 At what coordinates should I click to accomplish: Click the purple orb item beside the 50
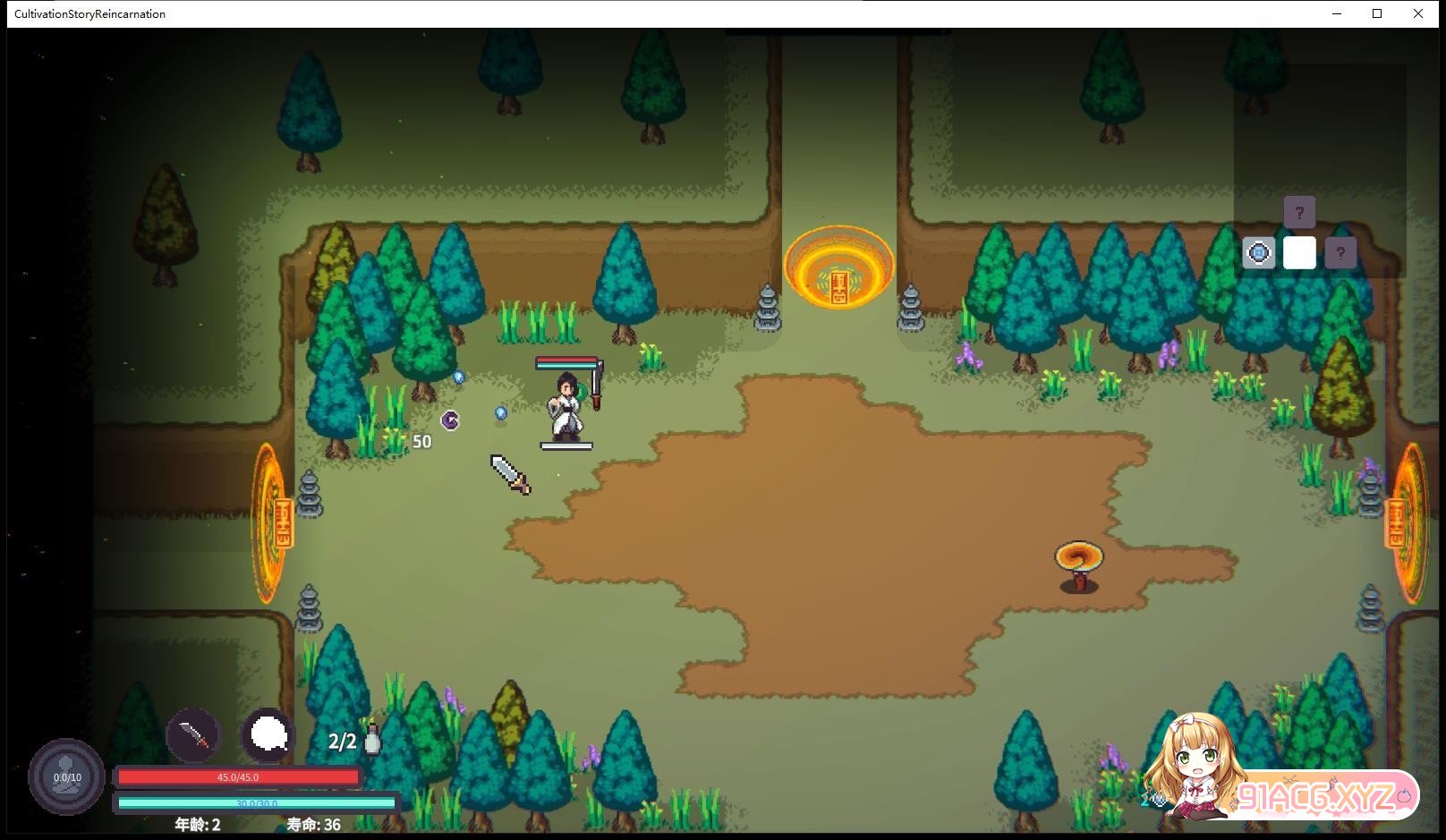point(450,420)
